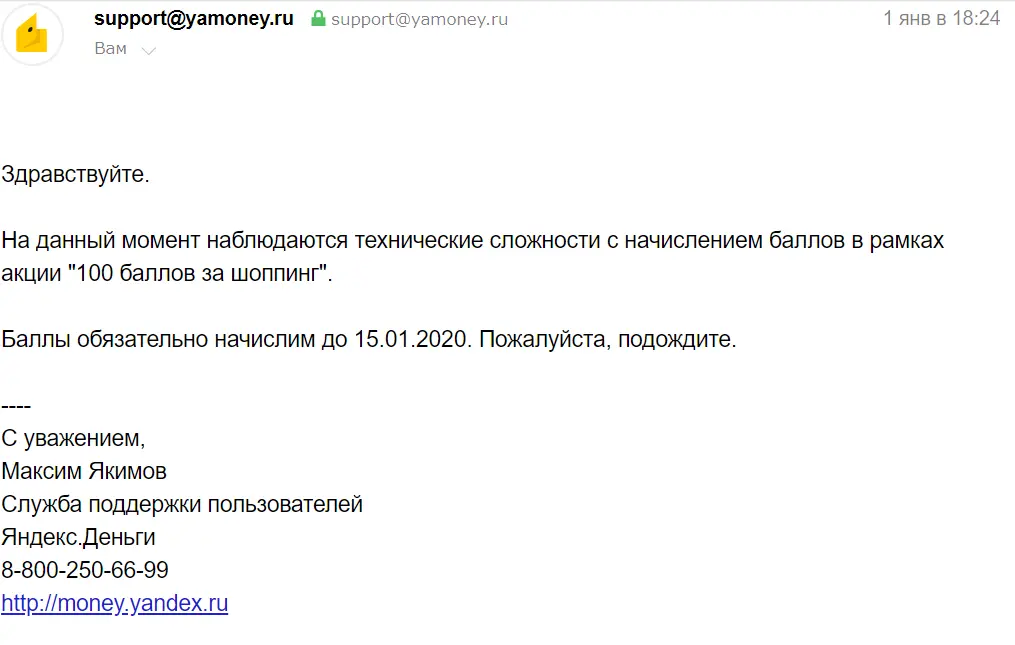Click the green lock verified-sender icon
This screenshot has height=645, width=1015.
tap(318, 18)
